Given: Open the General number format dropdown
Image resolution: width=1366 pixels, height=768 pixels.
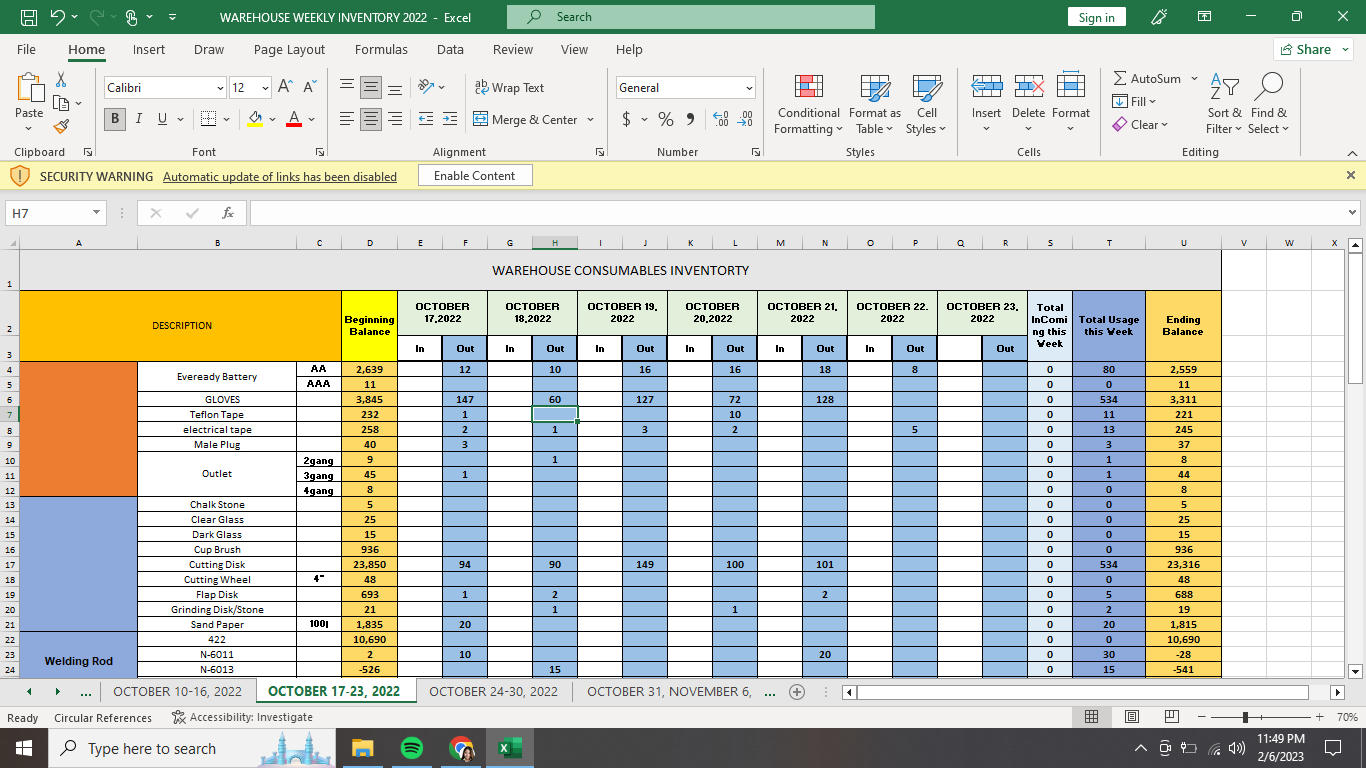Looking at the screenshot, I should tap(749, 88).
